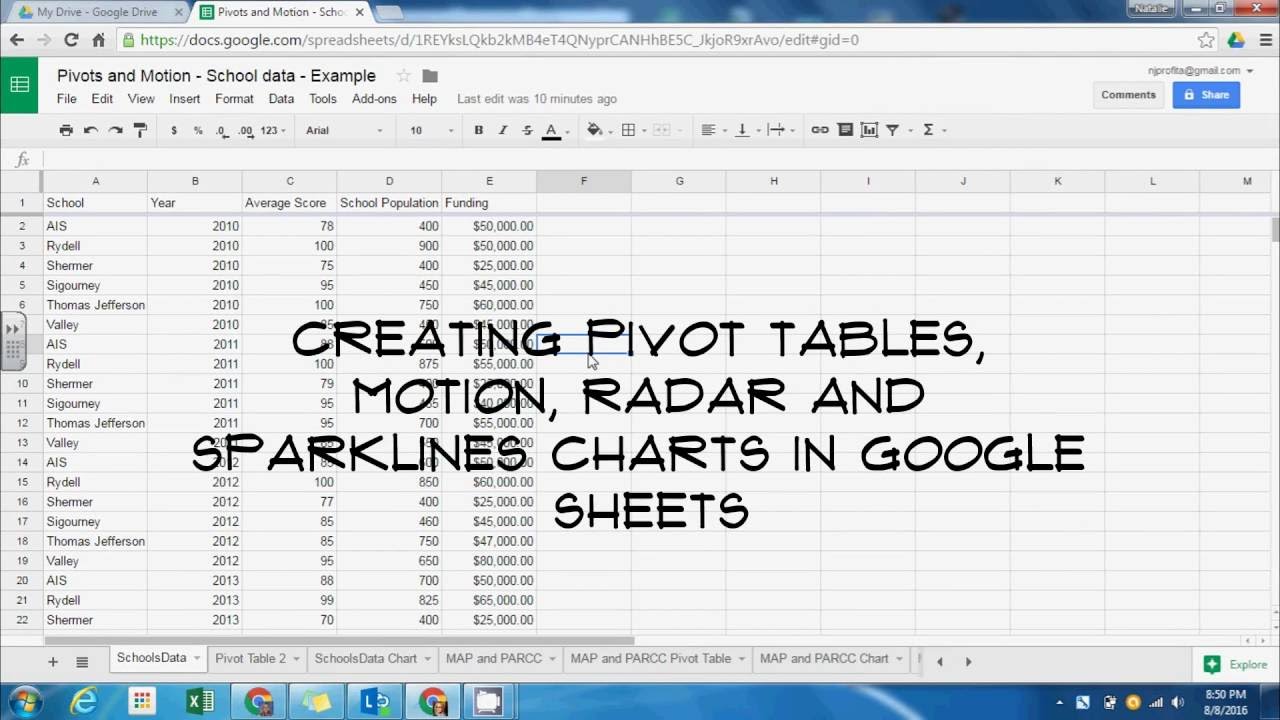This screenshot has height=720, width=1280.
Task: Click the Filter funnel icon
Action: [893, 130]
